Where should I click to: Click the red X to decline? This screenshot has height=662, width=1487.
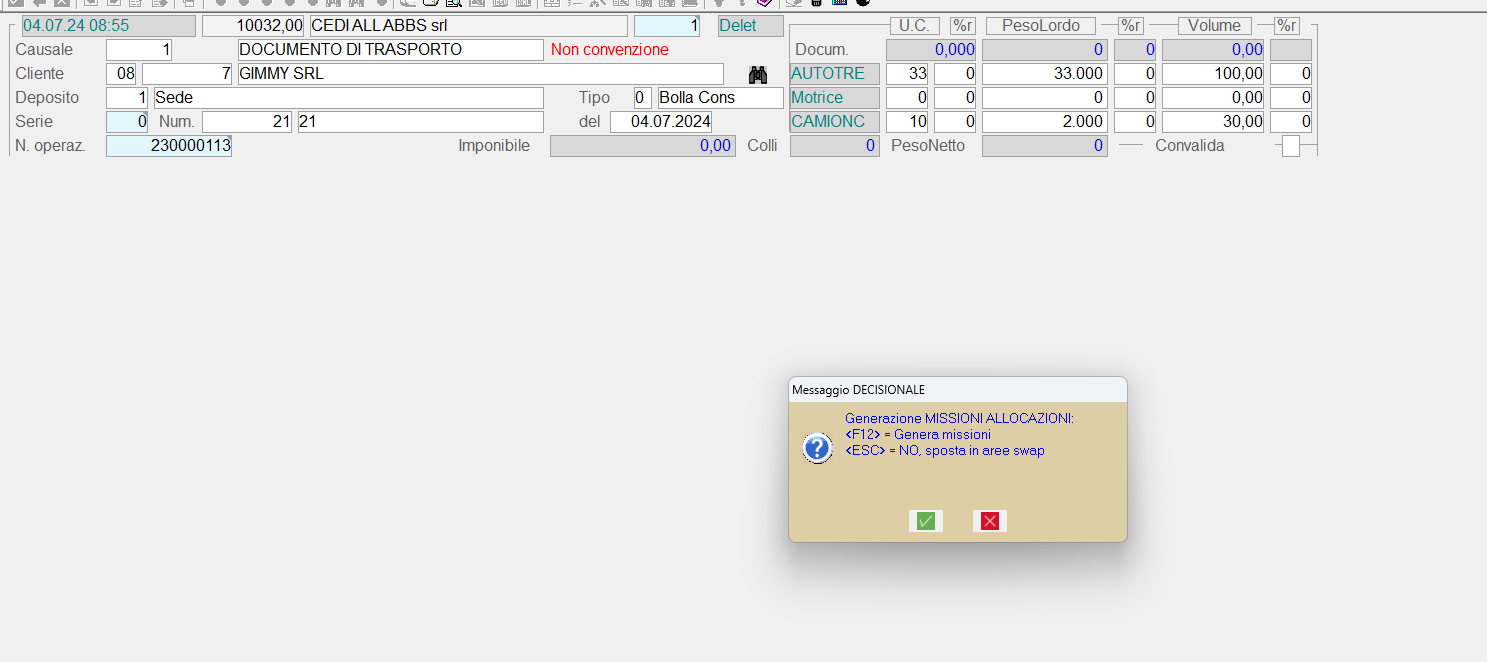click(x=990, y=521)
